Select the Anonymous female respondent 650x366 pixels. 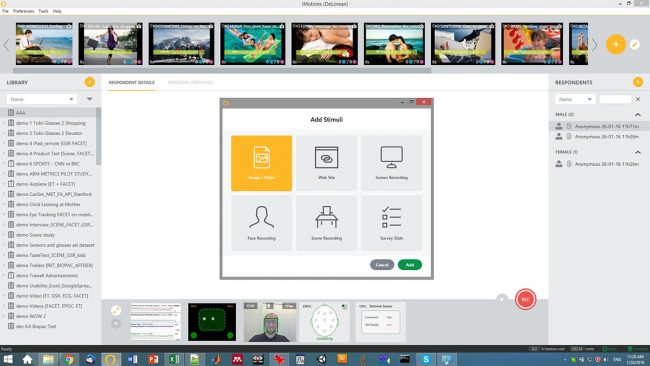click(x=599, y=164)
